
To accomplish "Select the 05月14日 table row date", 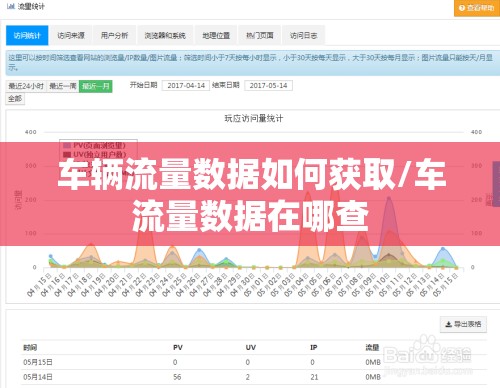I will pyautogui.click(x=38, y=377).
